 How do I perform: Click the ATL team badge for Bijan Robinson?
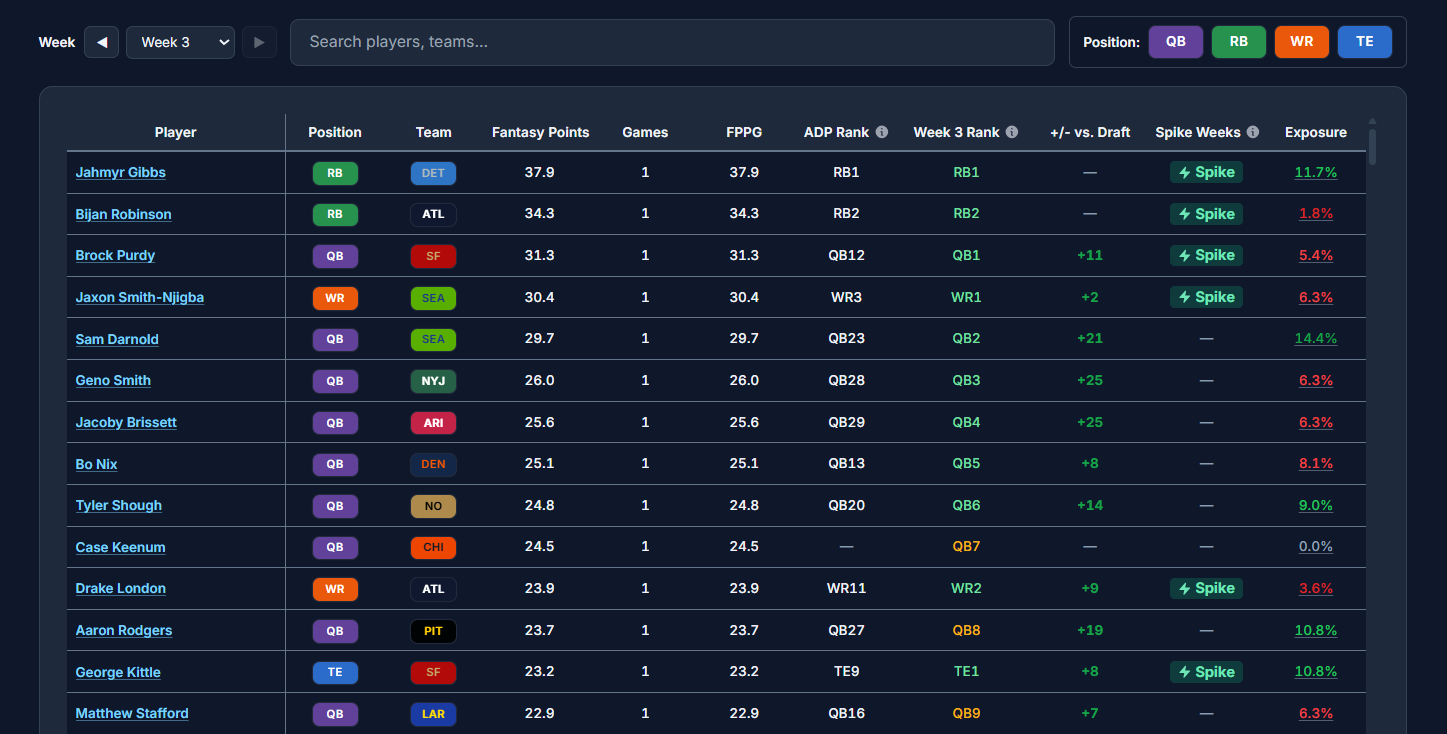point(433,214)
